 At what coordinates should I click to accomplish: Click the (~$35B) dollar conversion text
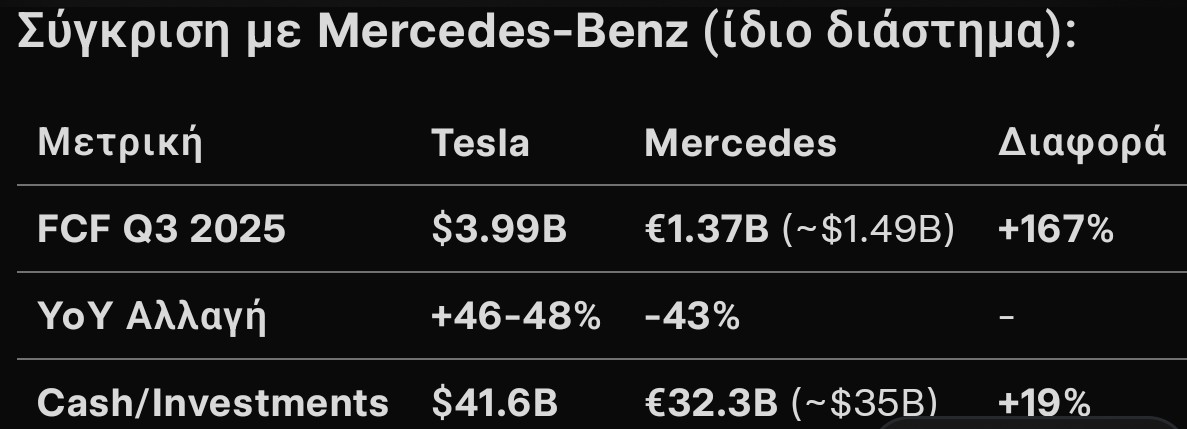[863, 403]
